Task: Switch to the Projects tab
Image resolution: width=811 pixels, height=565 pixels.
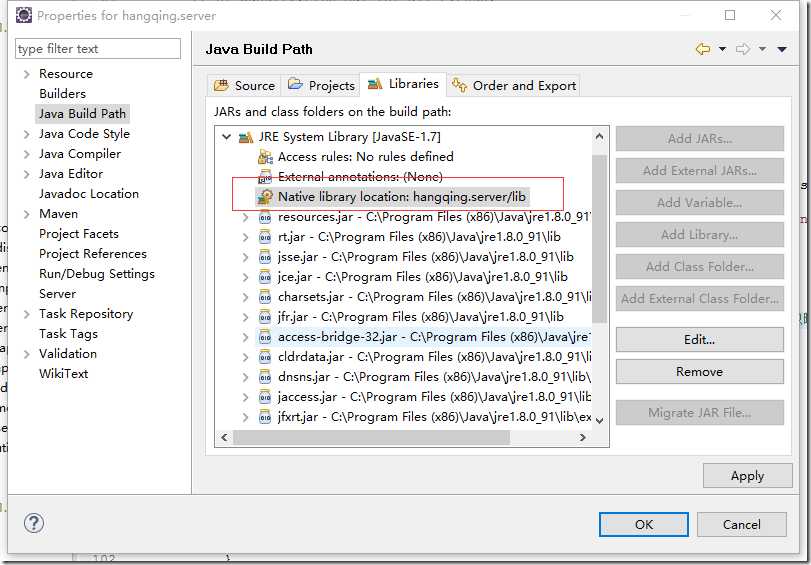Action: [321, 85]
